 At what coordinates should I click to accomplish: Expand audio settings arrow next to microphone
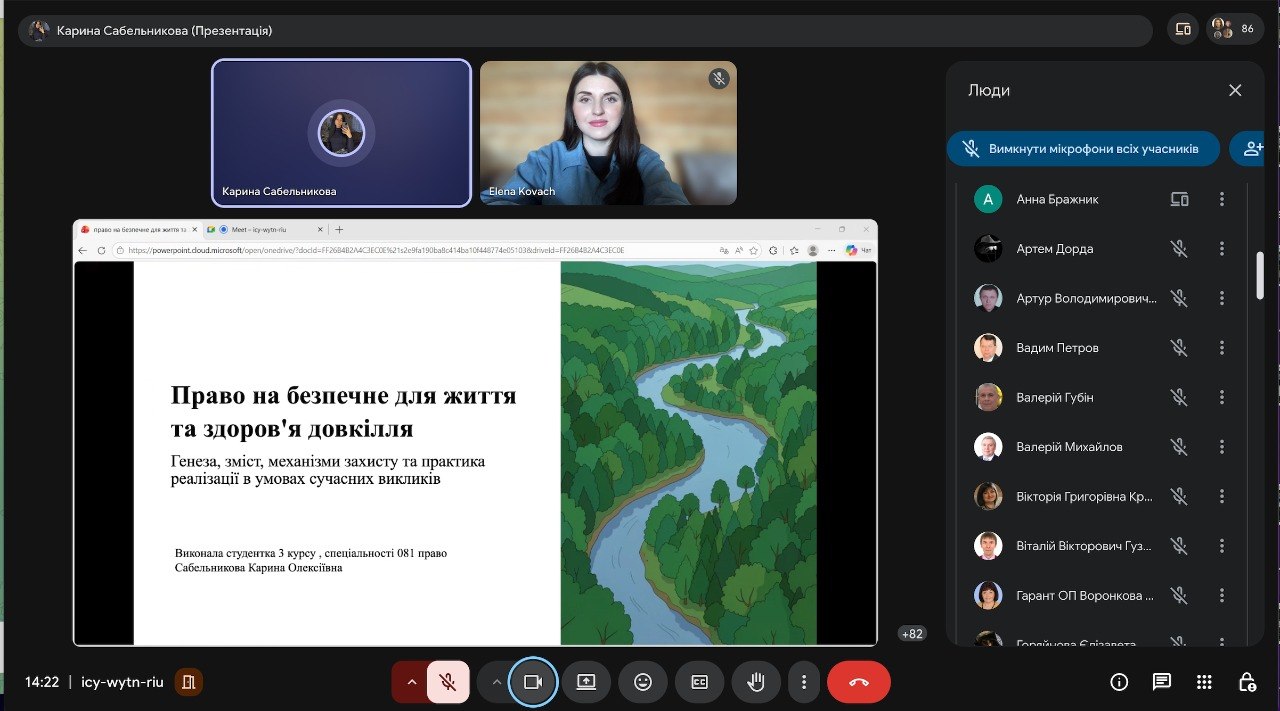tap(410, 682)
